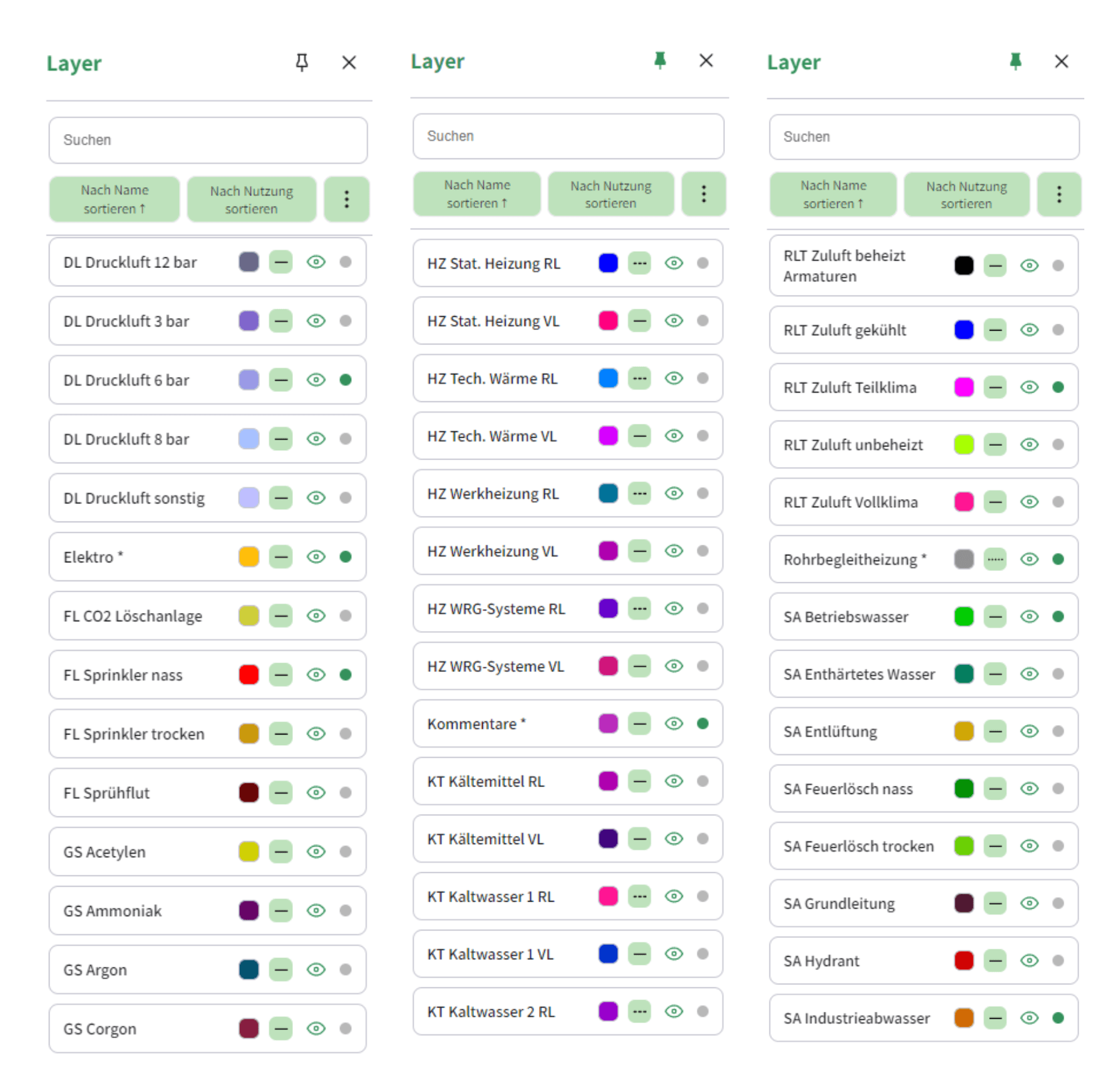Hide the HZ Werkheizung VL layer
The width and height of the screenshot is (1120, 1087).
674,551
